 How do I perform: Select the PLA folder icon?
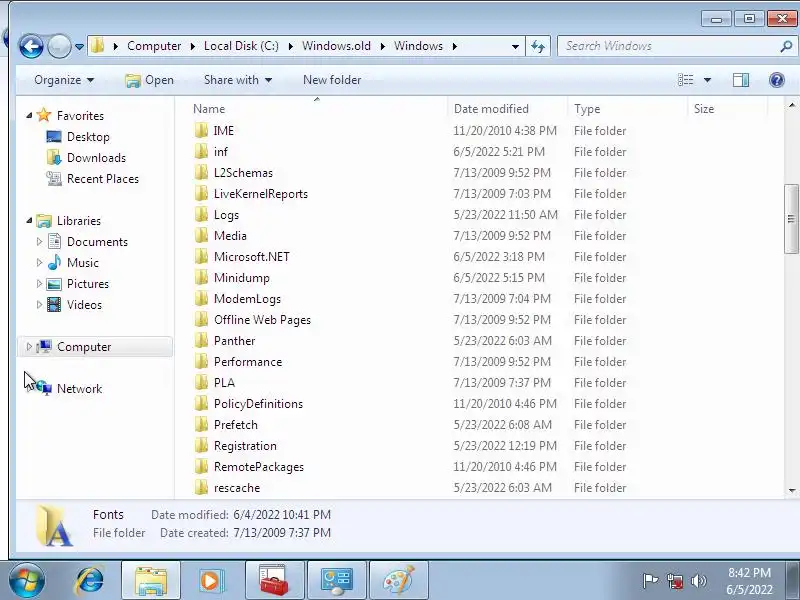[x=202, y=383]
